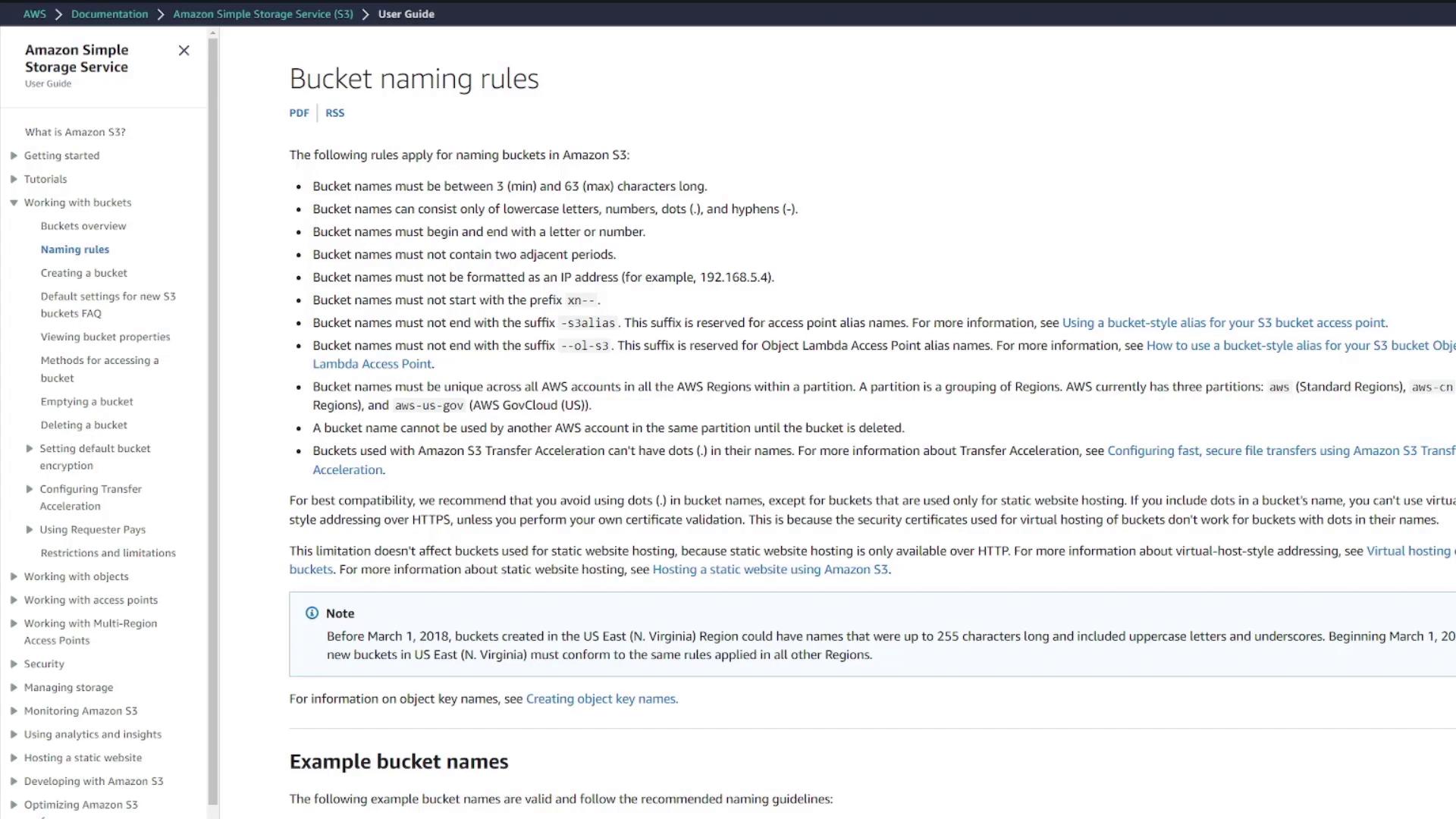Expand Using Requester Pays arrow
Image resolution: width=1456 pixels, height=819 pixels.
point(30,529)
